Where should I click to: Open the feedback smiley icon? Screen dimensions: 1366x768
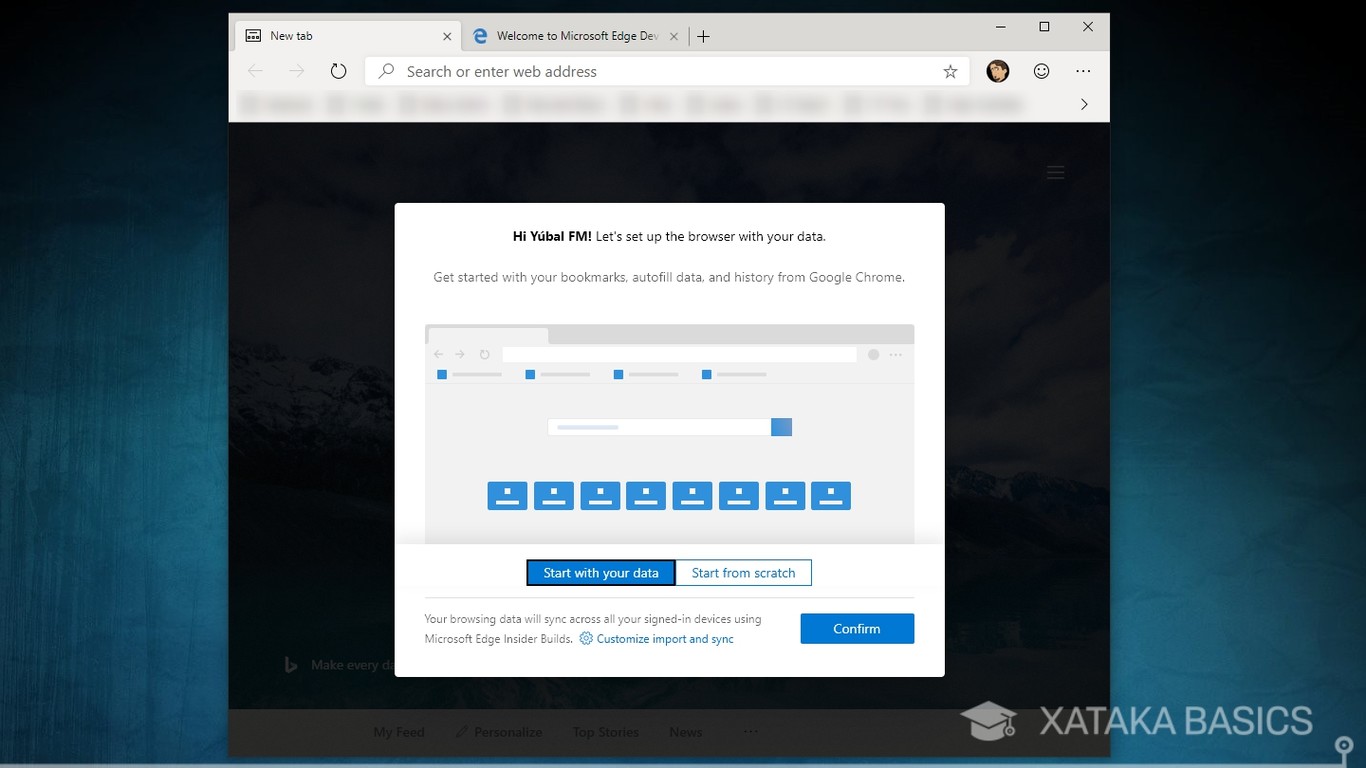1041,71
